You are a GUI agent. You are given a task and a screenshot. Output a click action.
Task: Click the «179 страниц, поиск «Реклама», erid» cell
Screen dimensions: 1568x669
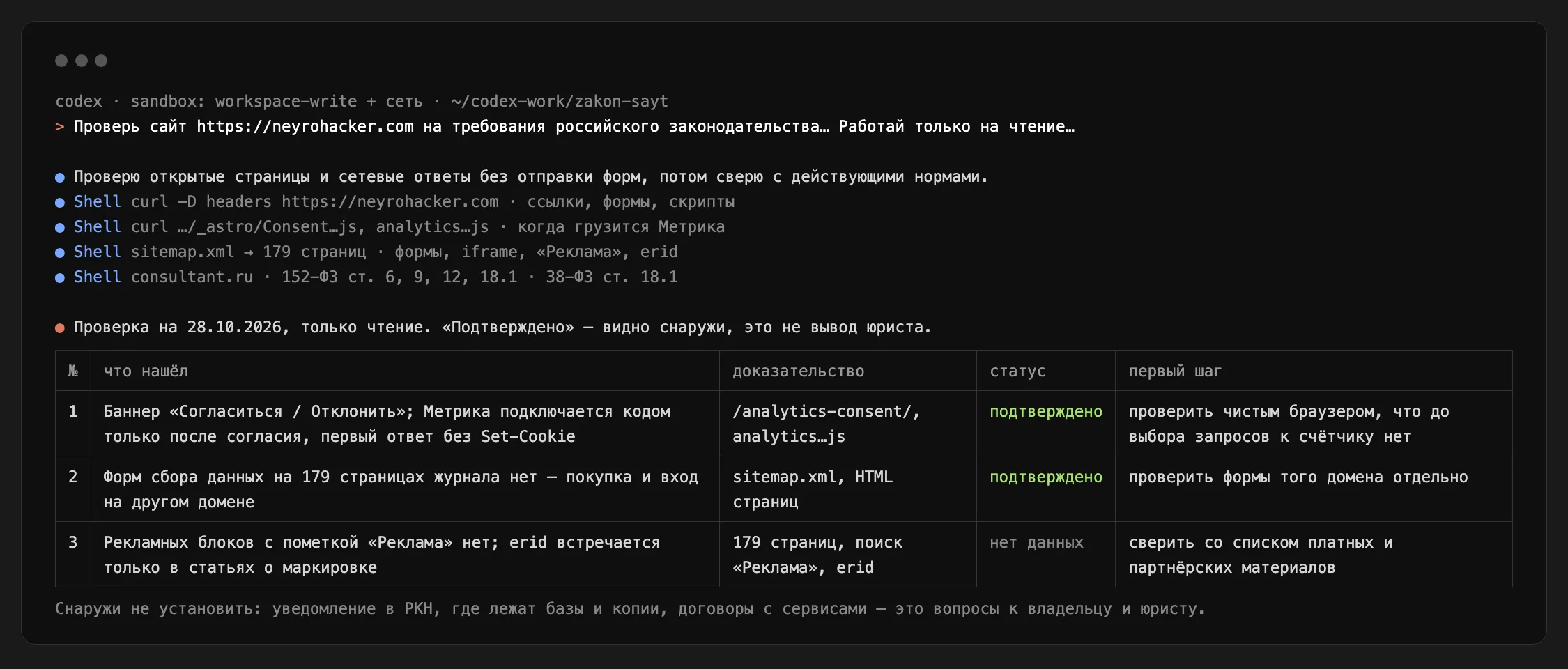click(848, 555)
